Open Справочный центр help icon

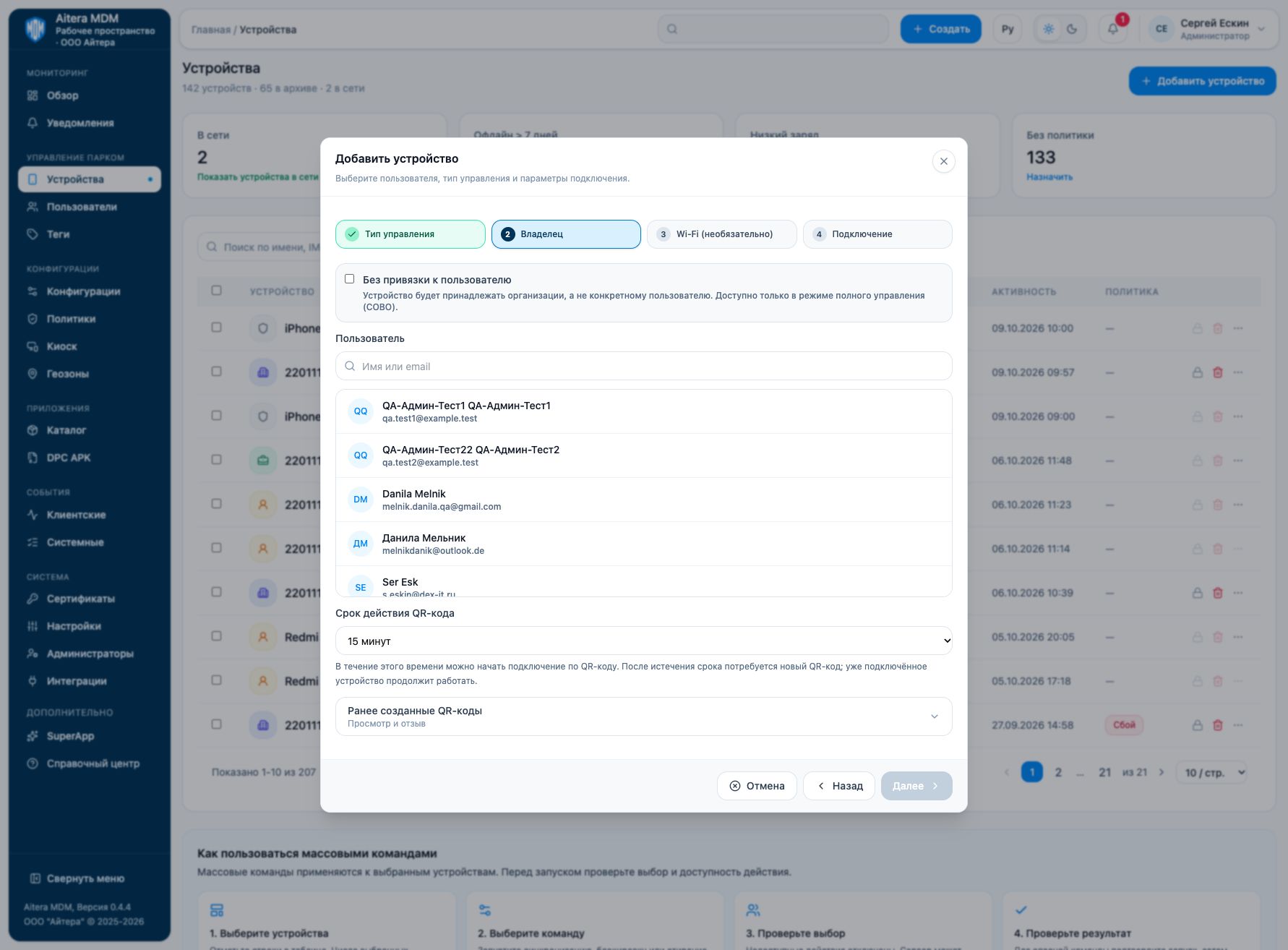point(33,763)
